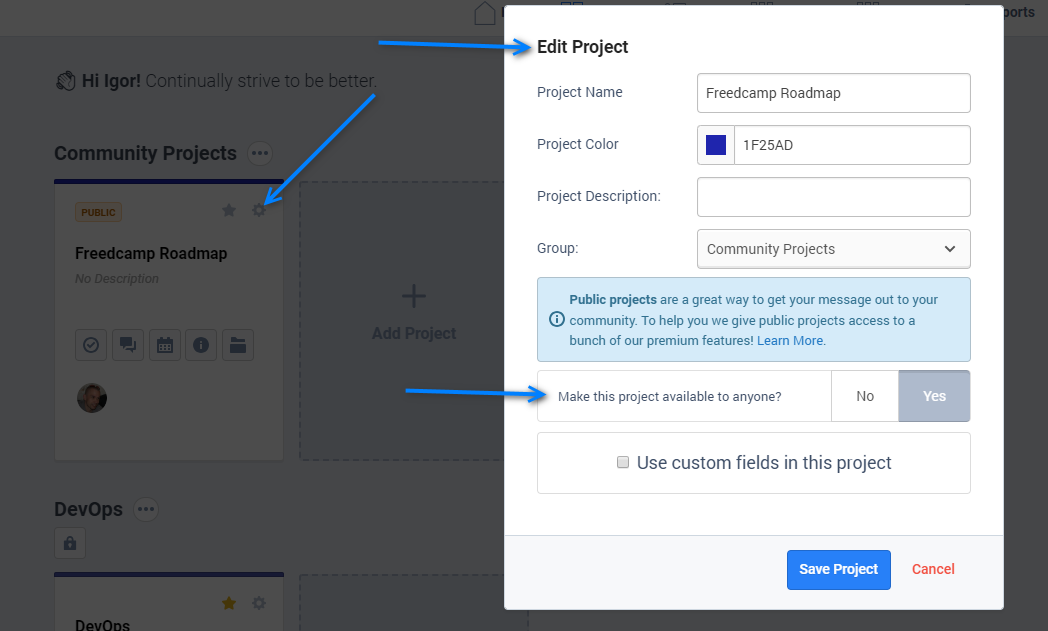
Task: Open DevOps group three-dots menu
Action: click(x=146, y=510)
